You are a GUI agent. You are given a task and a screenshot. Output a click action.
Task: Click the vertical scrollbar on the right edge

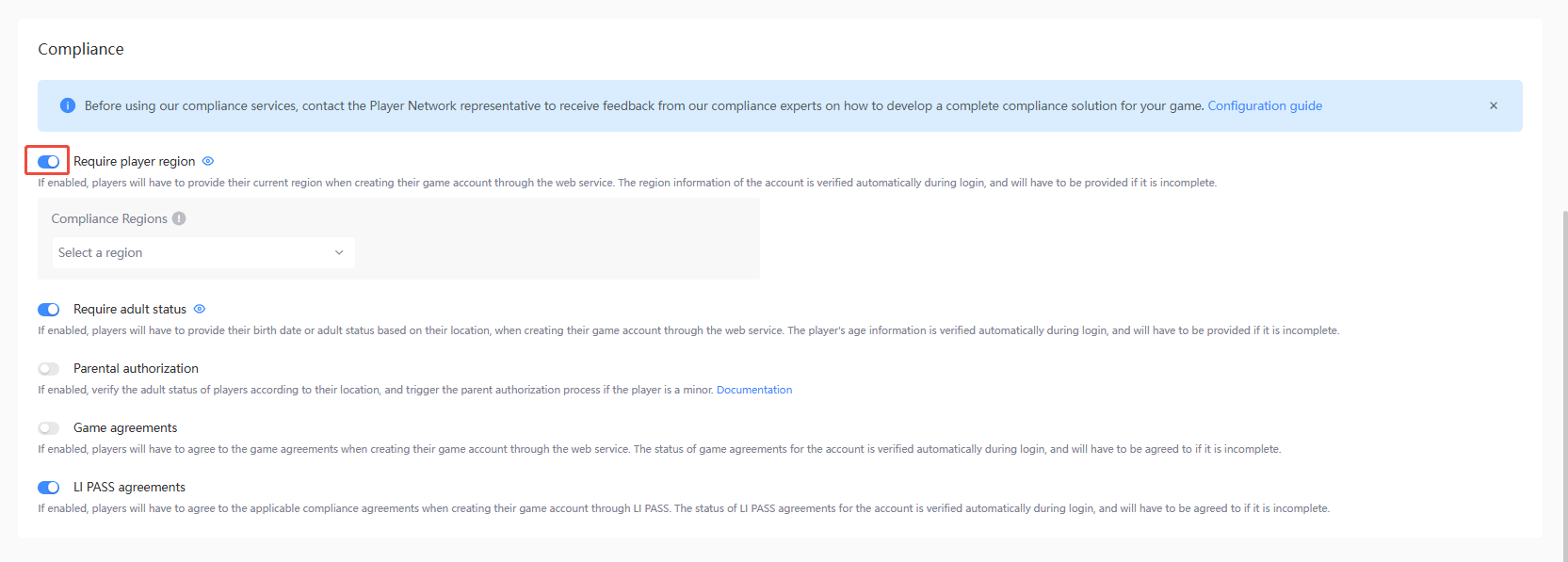(x=1564, y=377)
